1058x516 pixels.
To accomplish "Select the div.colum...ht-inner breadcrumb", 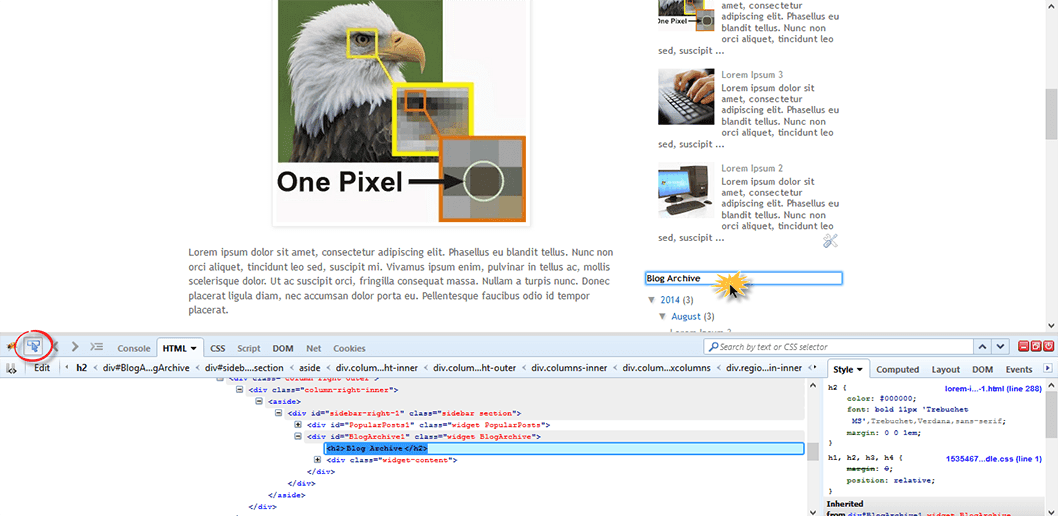I will [377, 368].
